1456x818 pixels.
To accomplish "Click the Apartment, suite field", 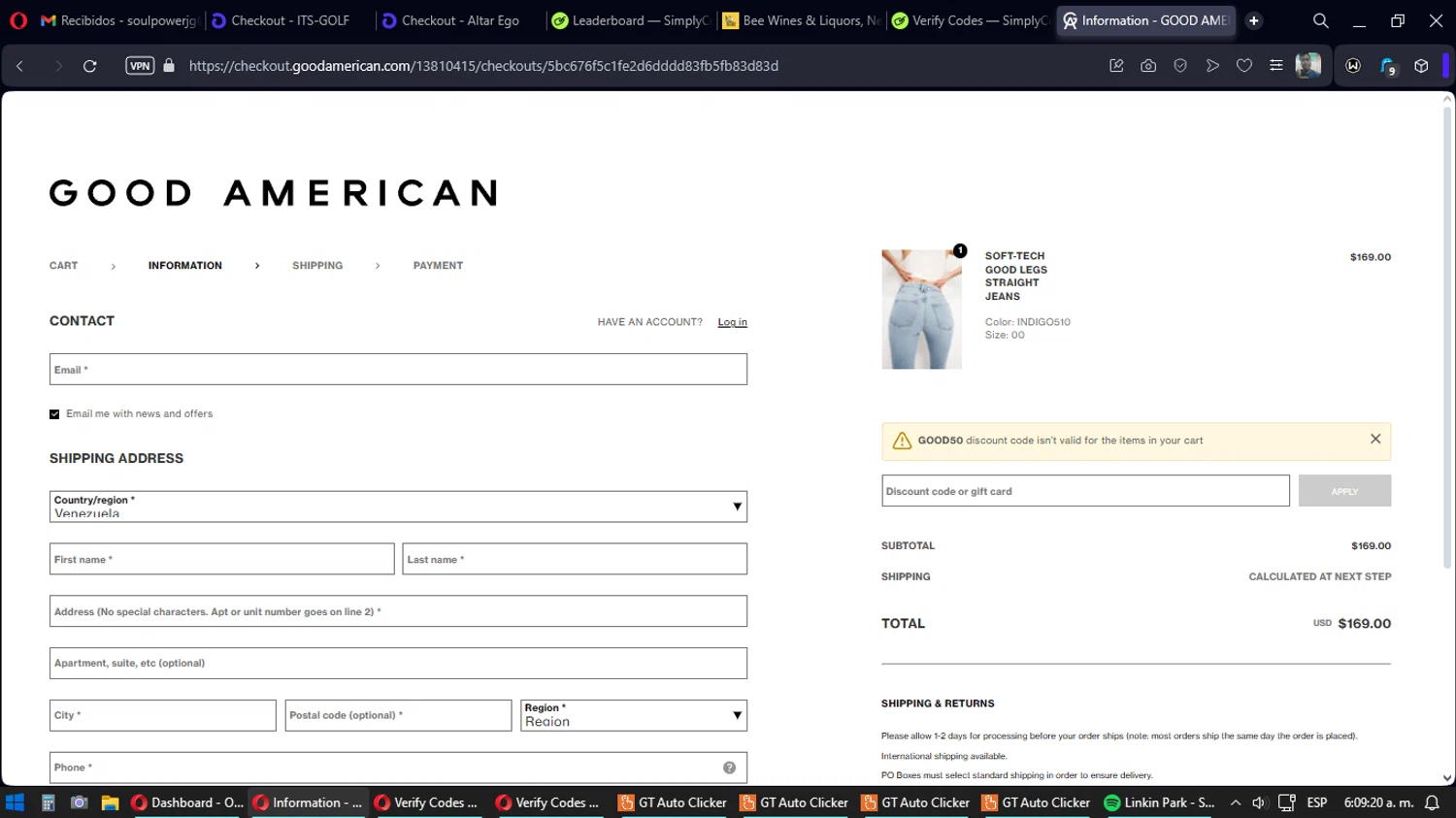I will (x=398, y=664).
